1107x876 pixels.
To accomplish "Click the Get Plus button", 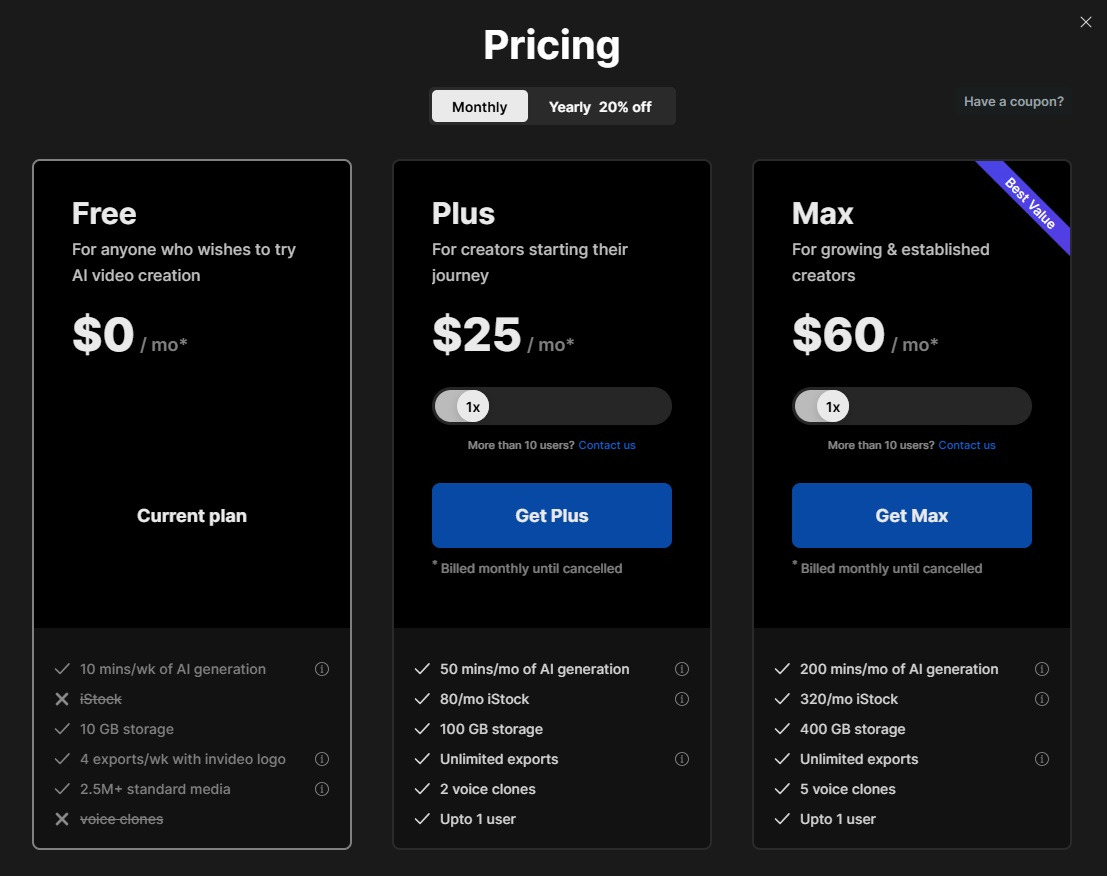I will (552, 516).
